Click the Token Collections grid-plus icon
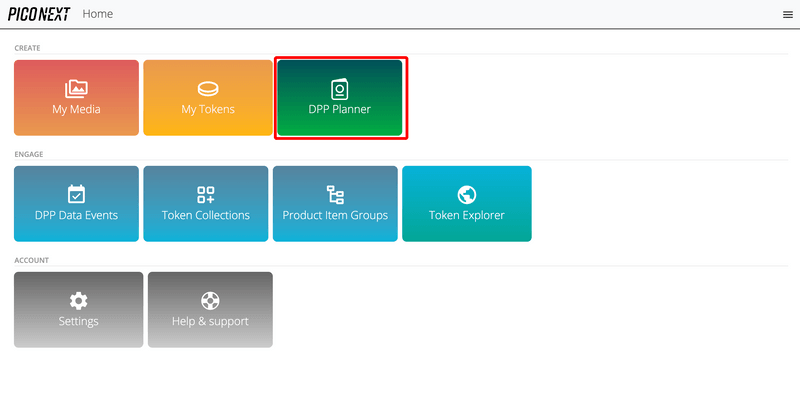800x417 pixels. (206, 195)
